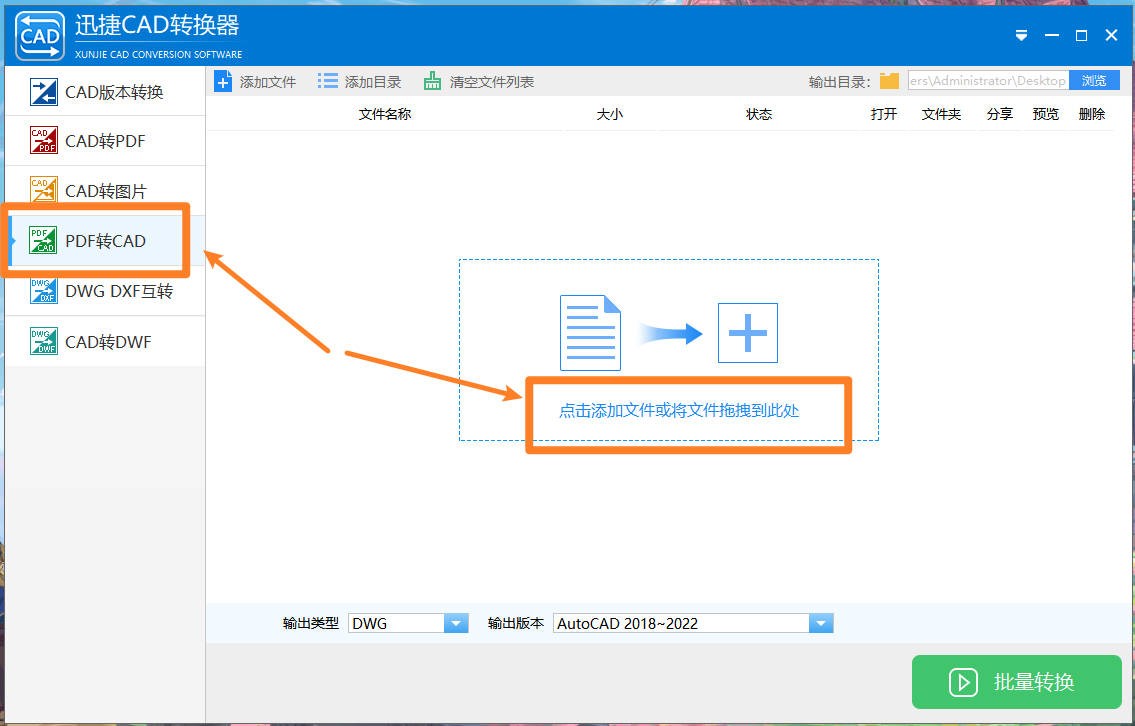Open the DWG dropdown arrow button
The width and height of the screenshot is (1135, 726).
click(x=456, y=622)
